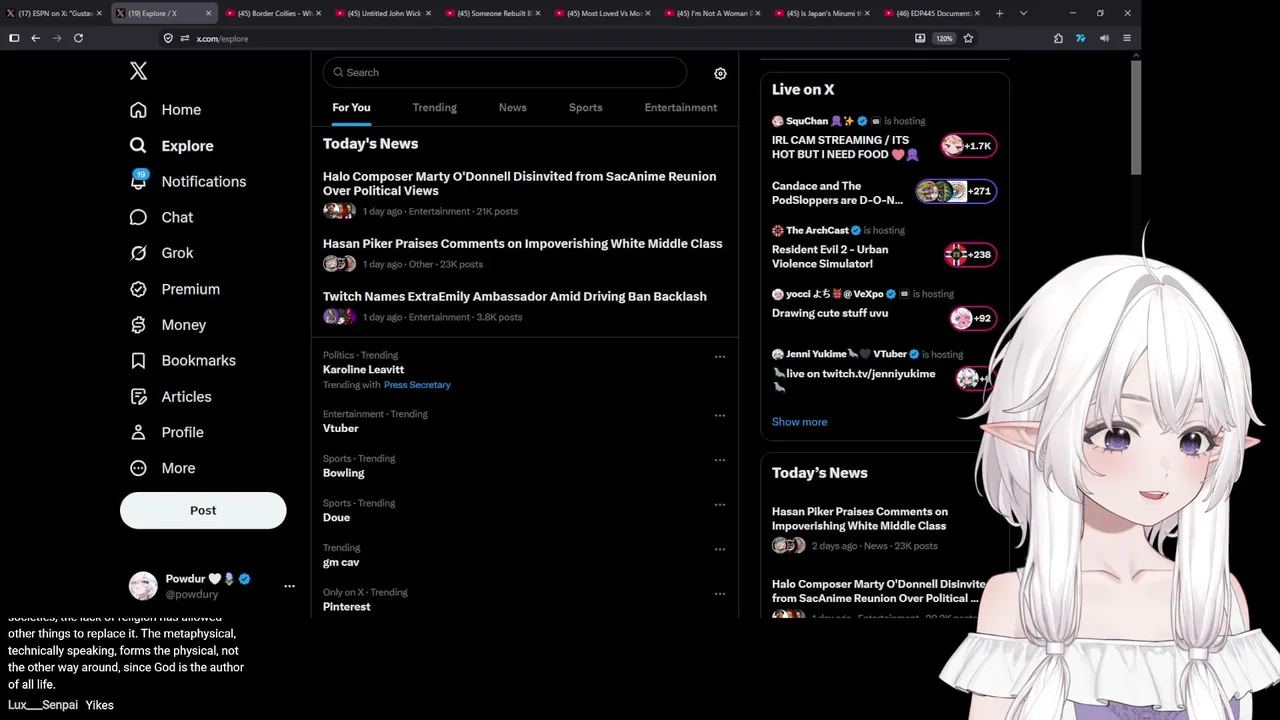Open the Bowling trending topic
Screen dimensions: 1280x720
coord(343,473)
